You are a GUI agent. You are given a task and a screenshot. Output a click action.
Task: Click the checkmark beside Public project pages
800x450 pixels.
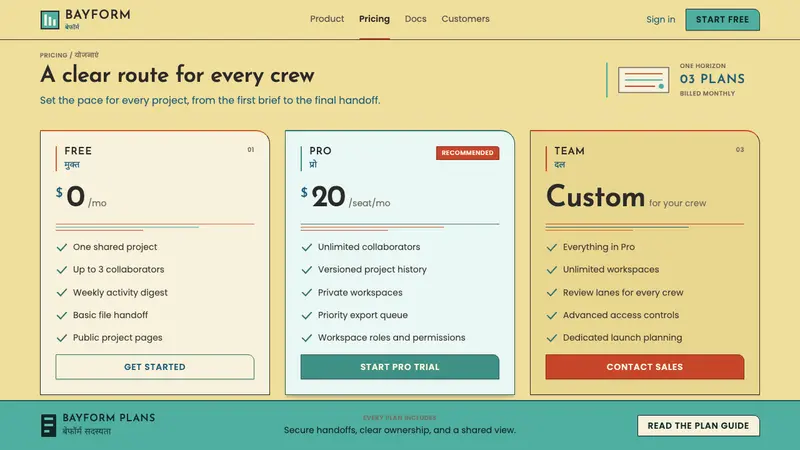tap(62, 338)
